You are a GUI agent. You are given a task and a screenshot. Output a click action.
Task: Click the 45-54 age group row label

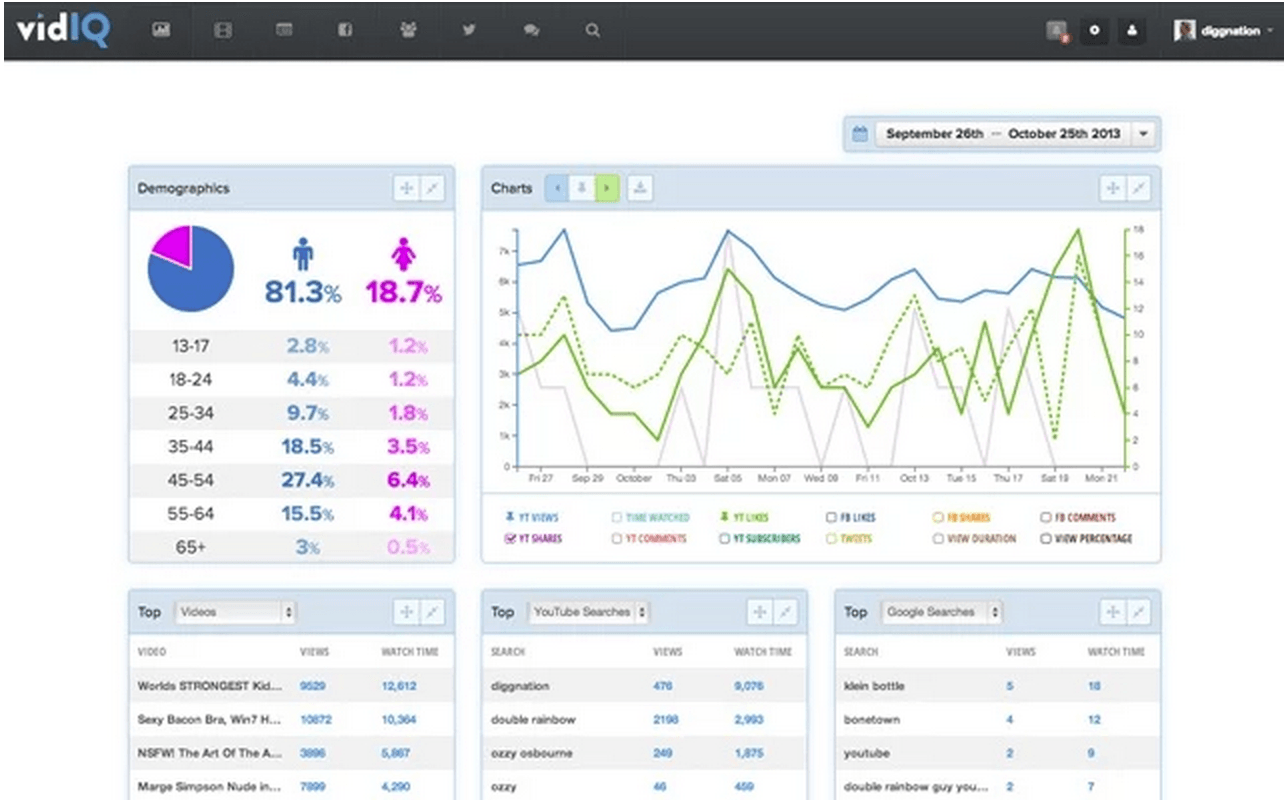point(191,480)
